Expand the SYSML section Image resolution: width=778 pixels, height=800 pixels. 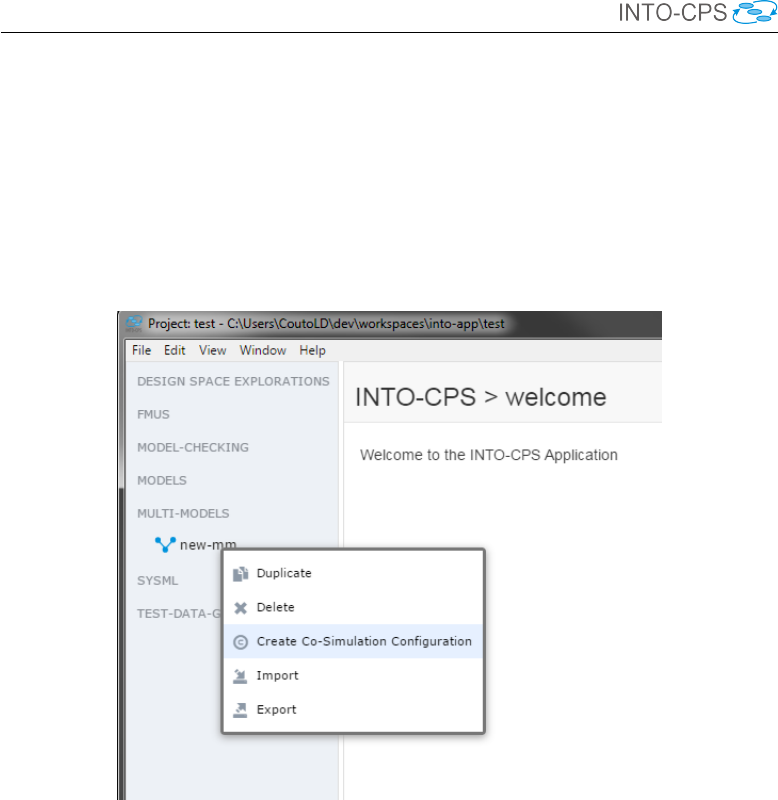(158, 581)
